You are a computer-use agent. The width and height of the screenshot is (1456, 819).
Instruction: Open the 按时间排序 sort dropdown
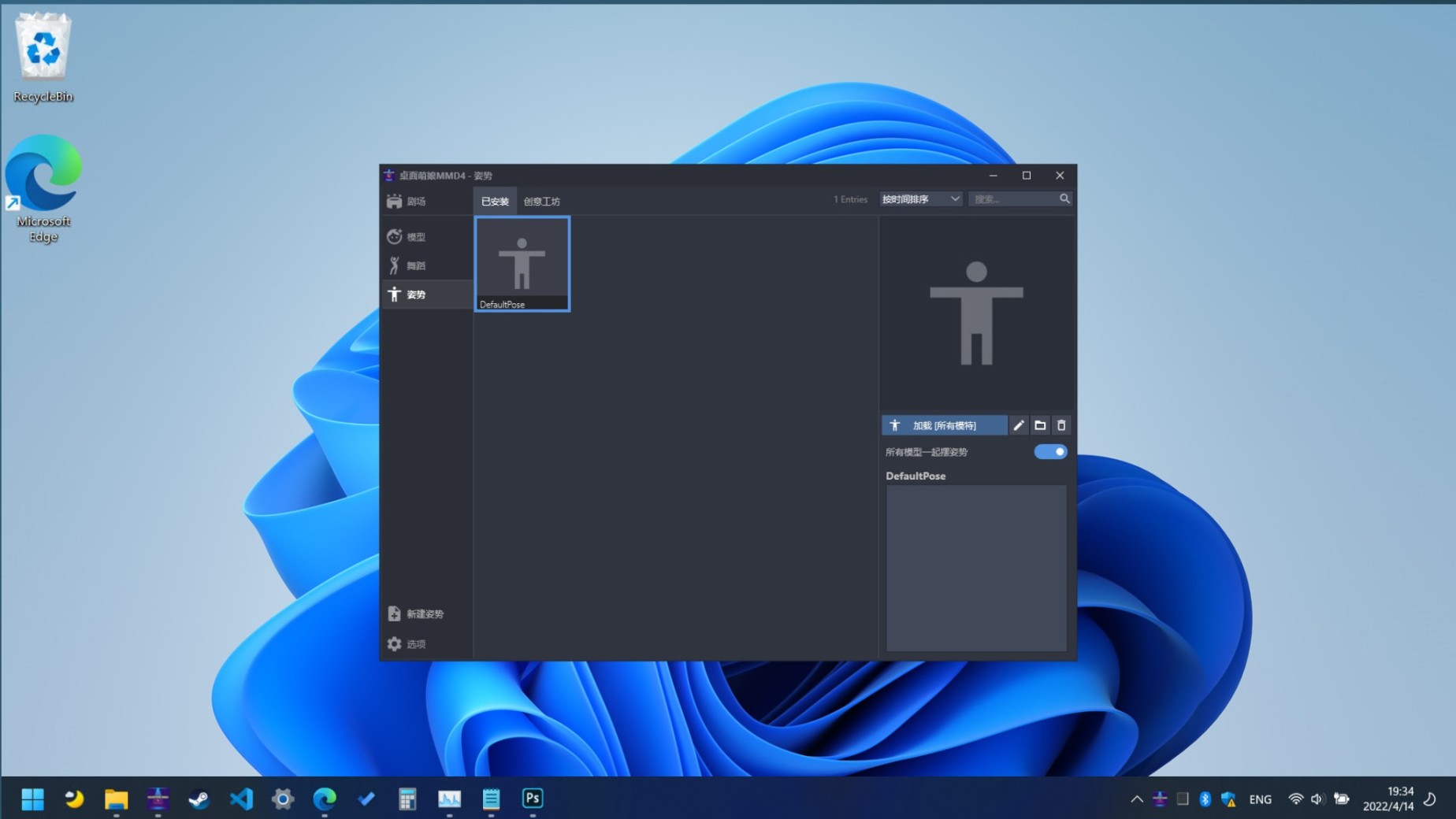coord(920,199)
